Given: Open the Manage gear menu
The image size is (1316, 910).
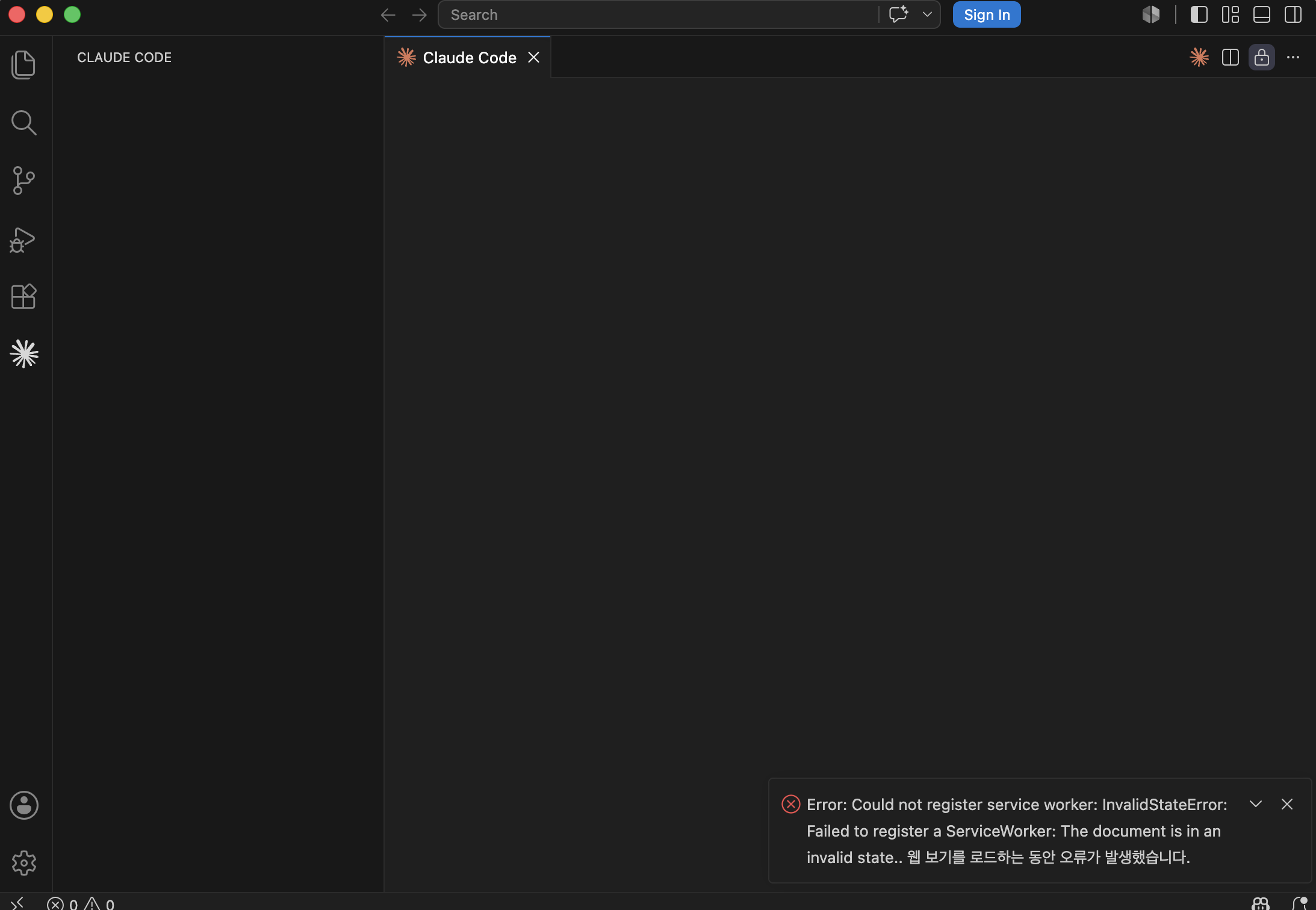Looking at the screenshot, I should pos(24,863).
